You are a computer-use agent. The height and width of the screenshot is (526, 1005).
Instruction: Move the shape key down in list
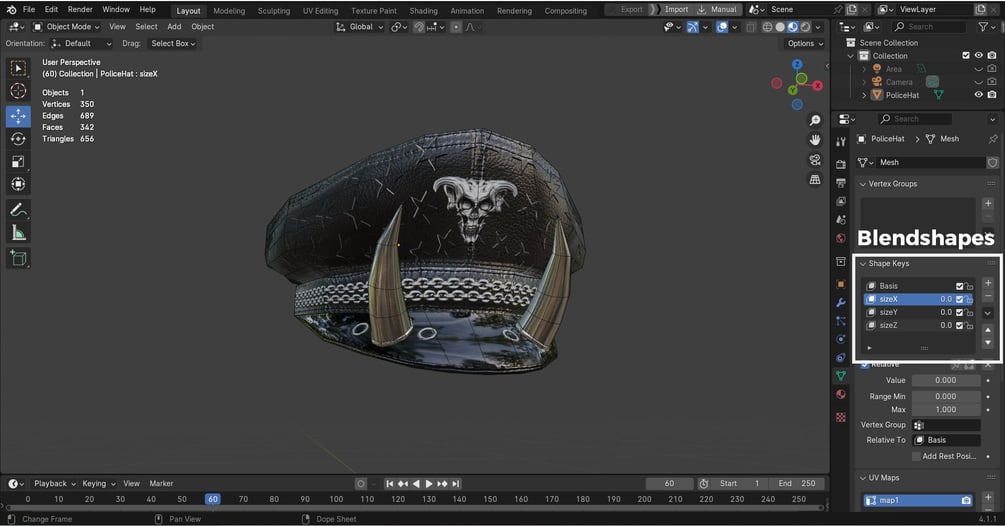[x=988, y=342]
